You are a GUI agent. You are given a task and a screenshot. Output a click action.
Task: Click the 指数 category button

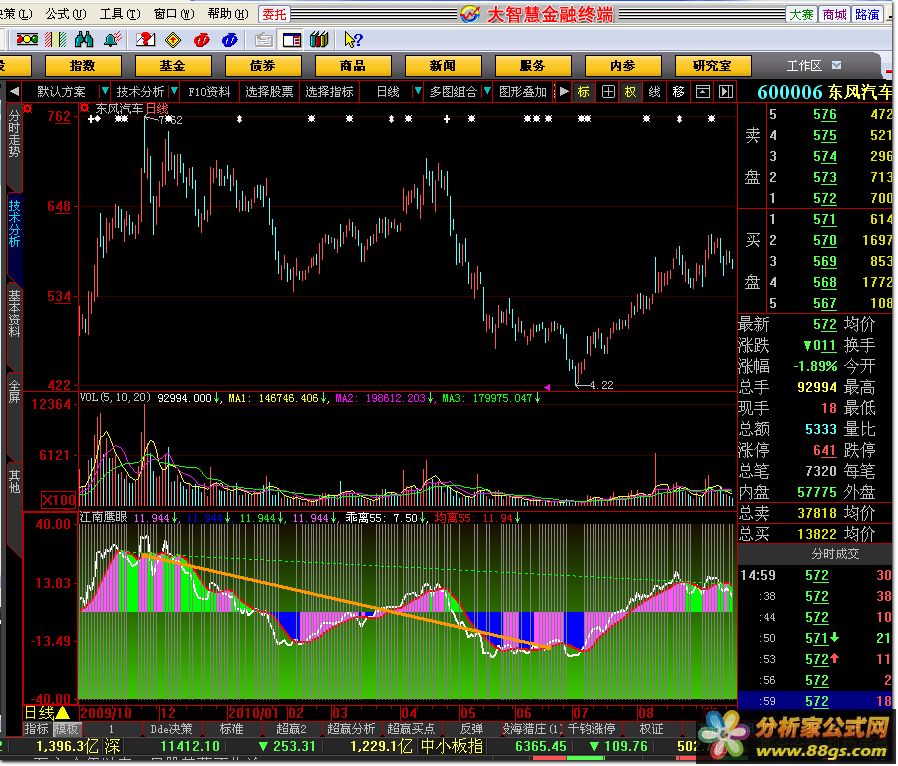tap(82, 66)
